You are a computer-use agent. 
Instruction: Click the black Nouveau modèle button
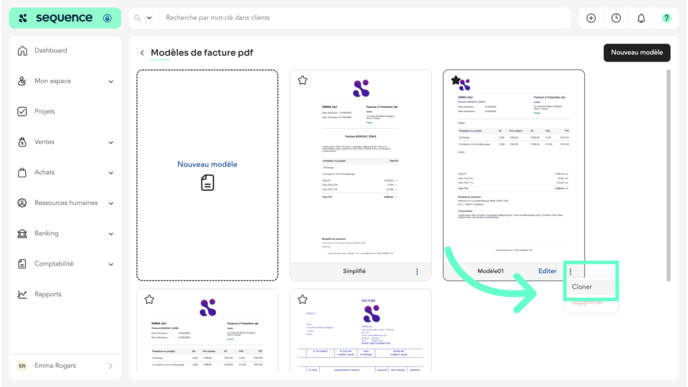(x=637, y=53)
